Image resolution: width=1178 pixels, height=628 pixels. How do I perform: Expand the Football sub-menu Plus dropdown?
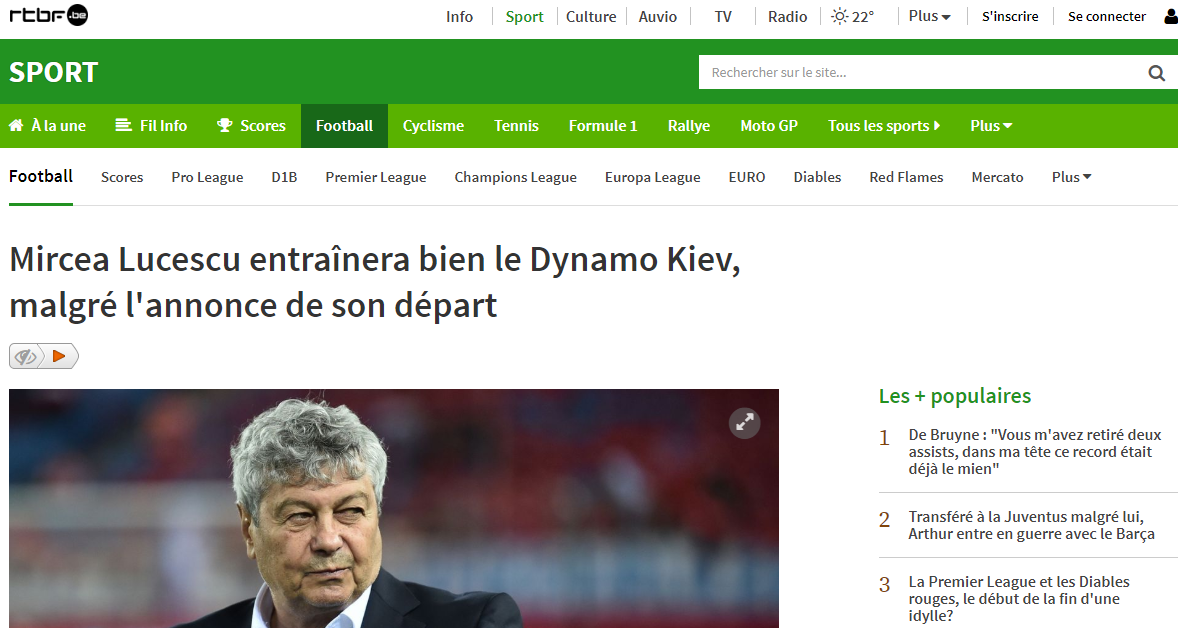tap(1071, 177)
